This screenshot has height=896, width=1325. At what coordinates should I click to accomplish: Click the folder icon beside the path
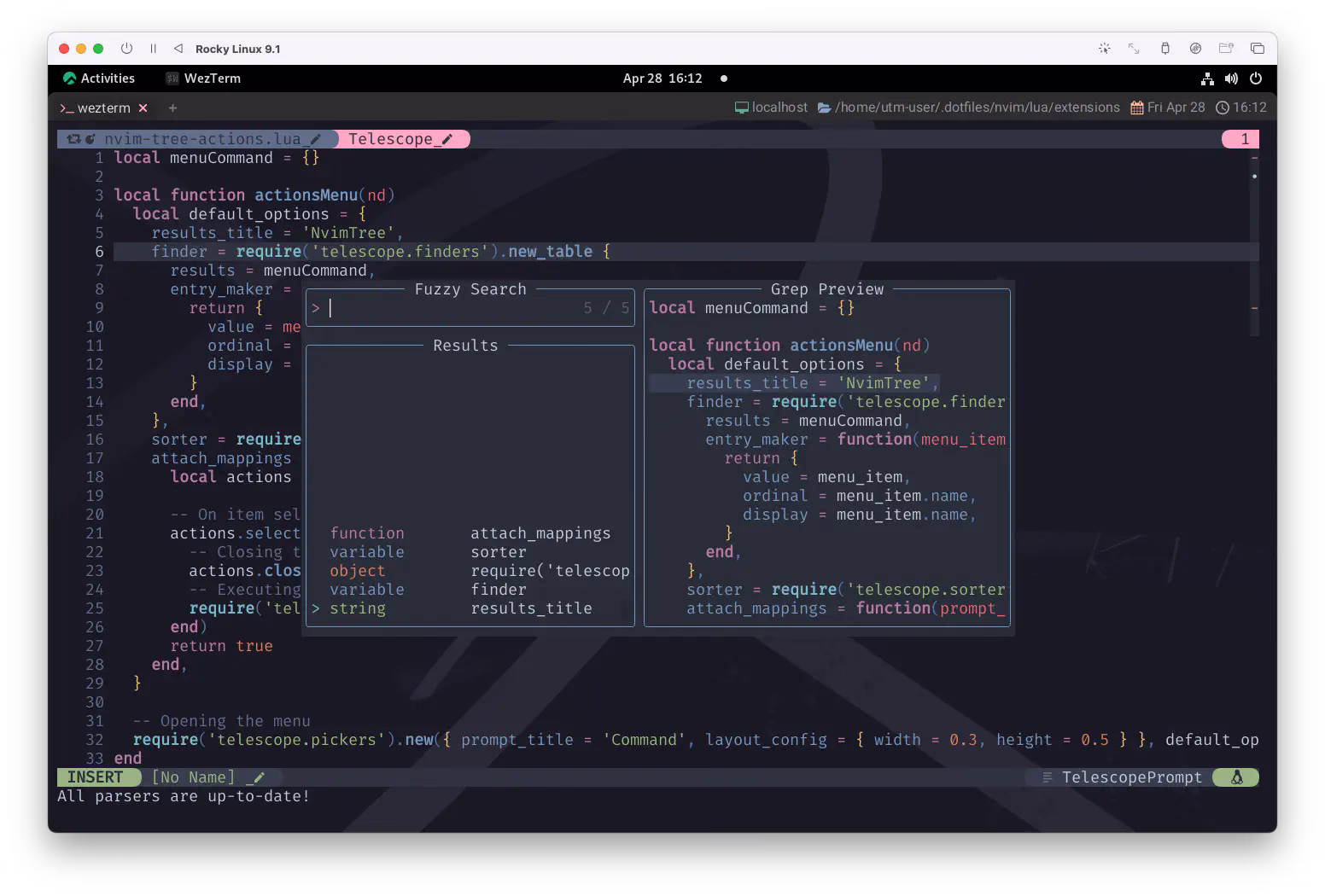[x=824, y=108]
